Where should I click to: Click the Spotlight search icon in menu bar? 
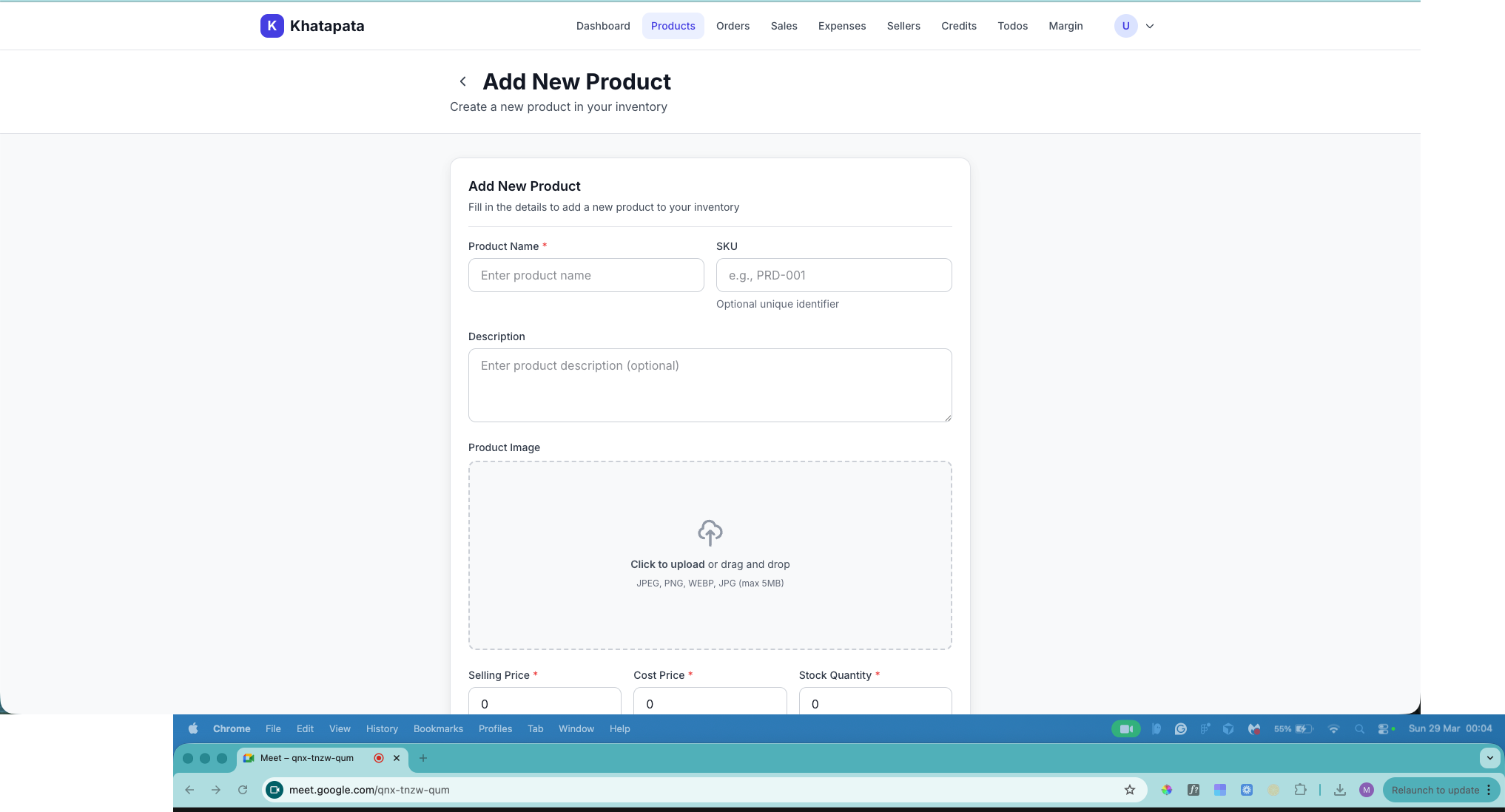click(1360, 729)
